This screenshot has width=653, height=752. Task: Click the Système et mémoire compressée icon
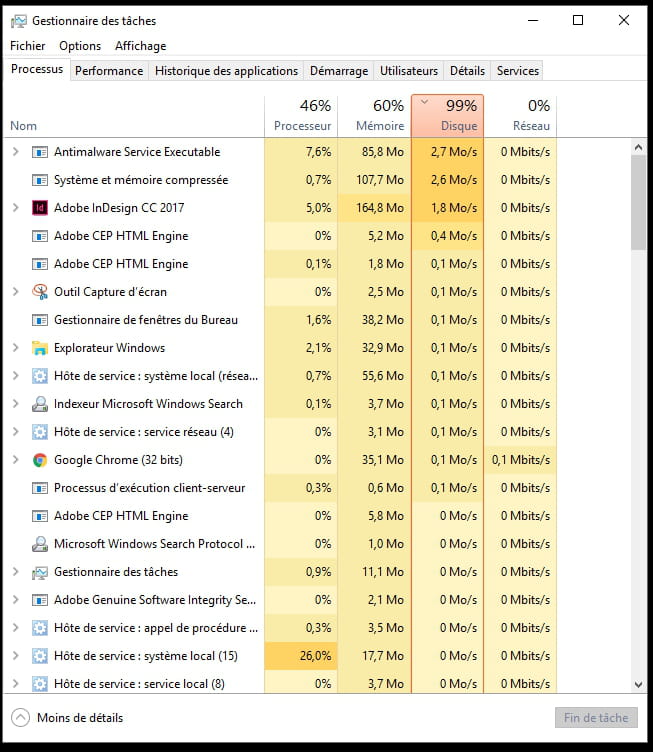point(40,180)
